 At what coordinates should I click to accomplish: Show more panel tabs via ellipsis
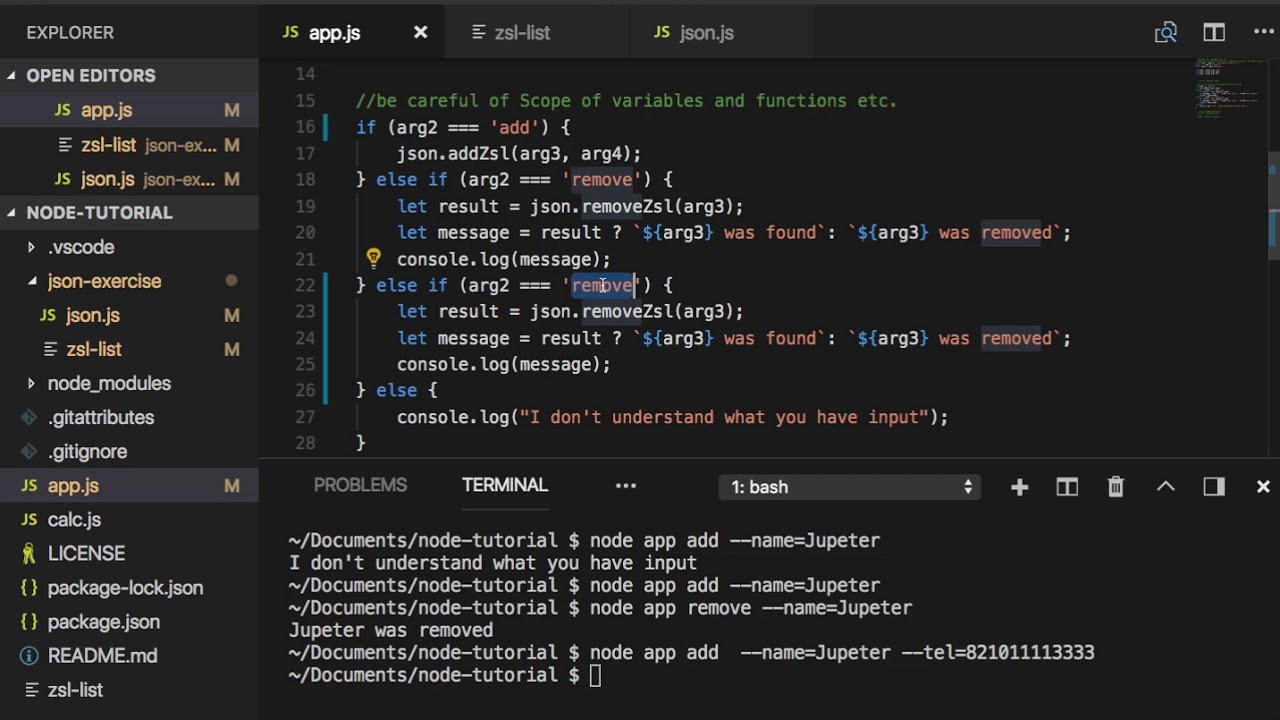(625, 486)
